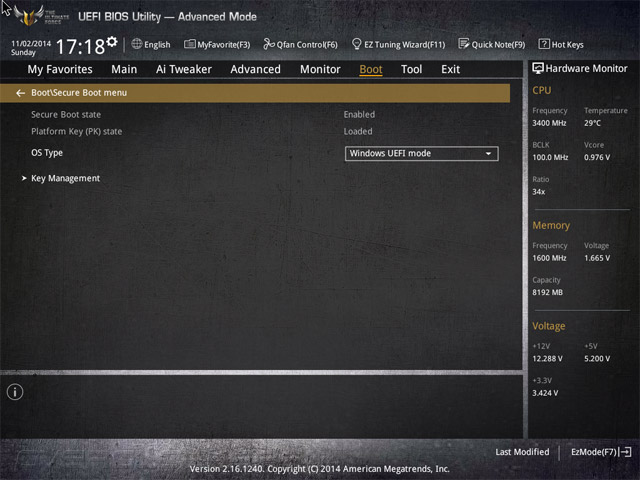Open Key Management entry
640x480 pixels.
coord(65,178)
